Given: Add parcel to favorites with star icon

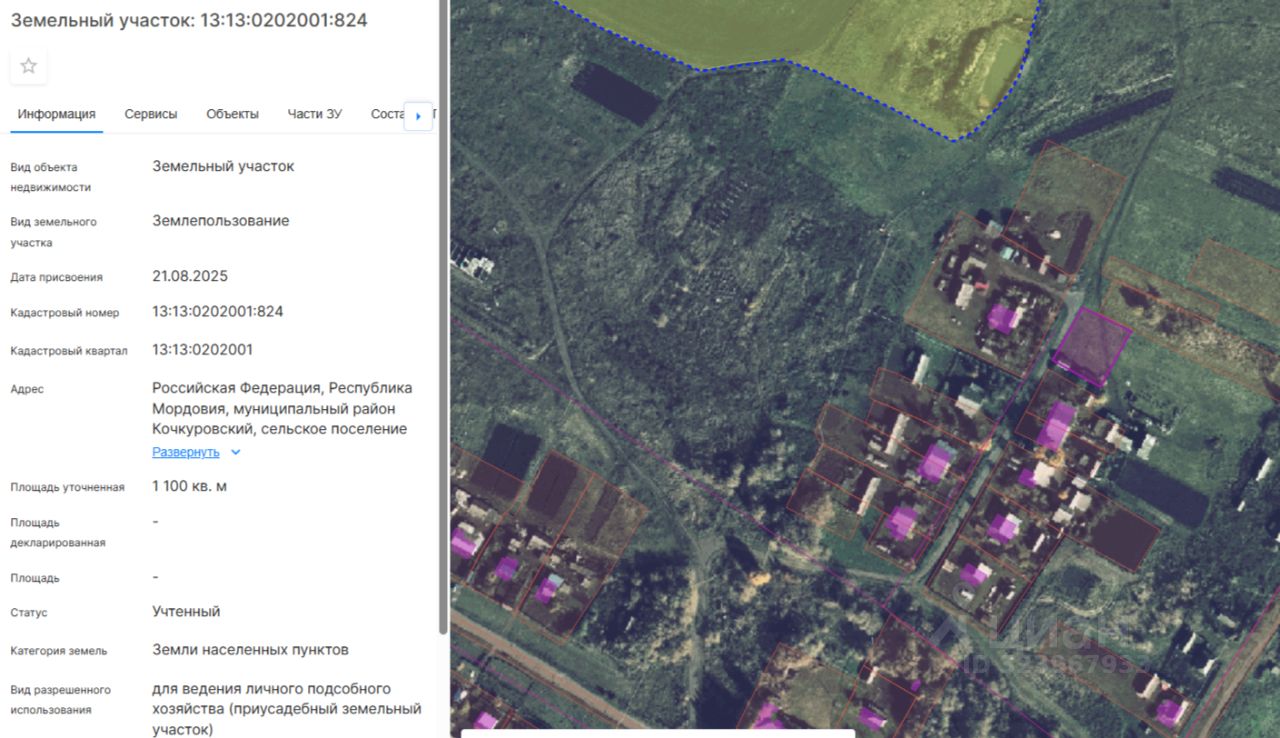Looking at the screenshot, I should click(x=29, y=66).
